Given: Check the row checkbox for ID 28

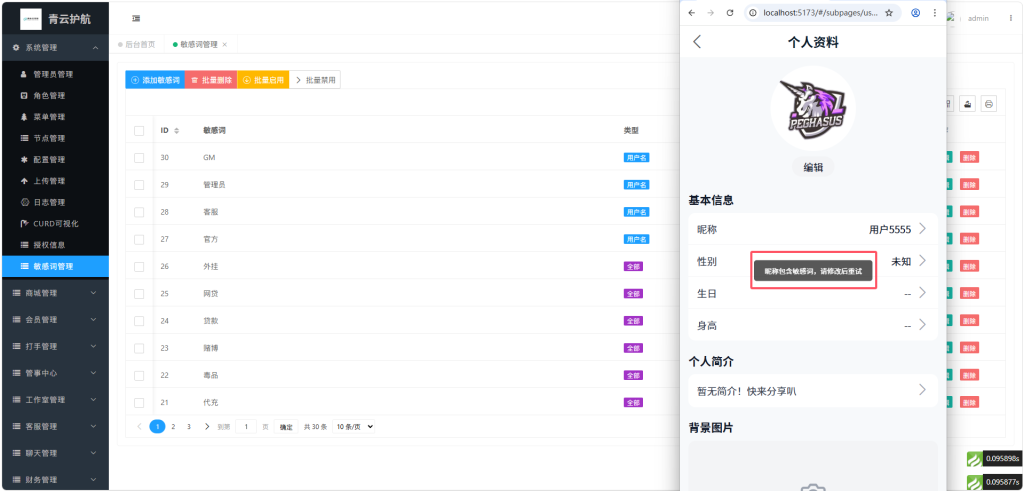Looking at the screenshot, I should (139, 212).
